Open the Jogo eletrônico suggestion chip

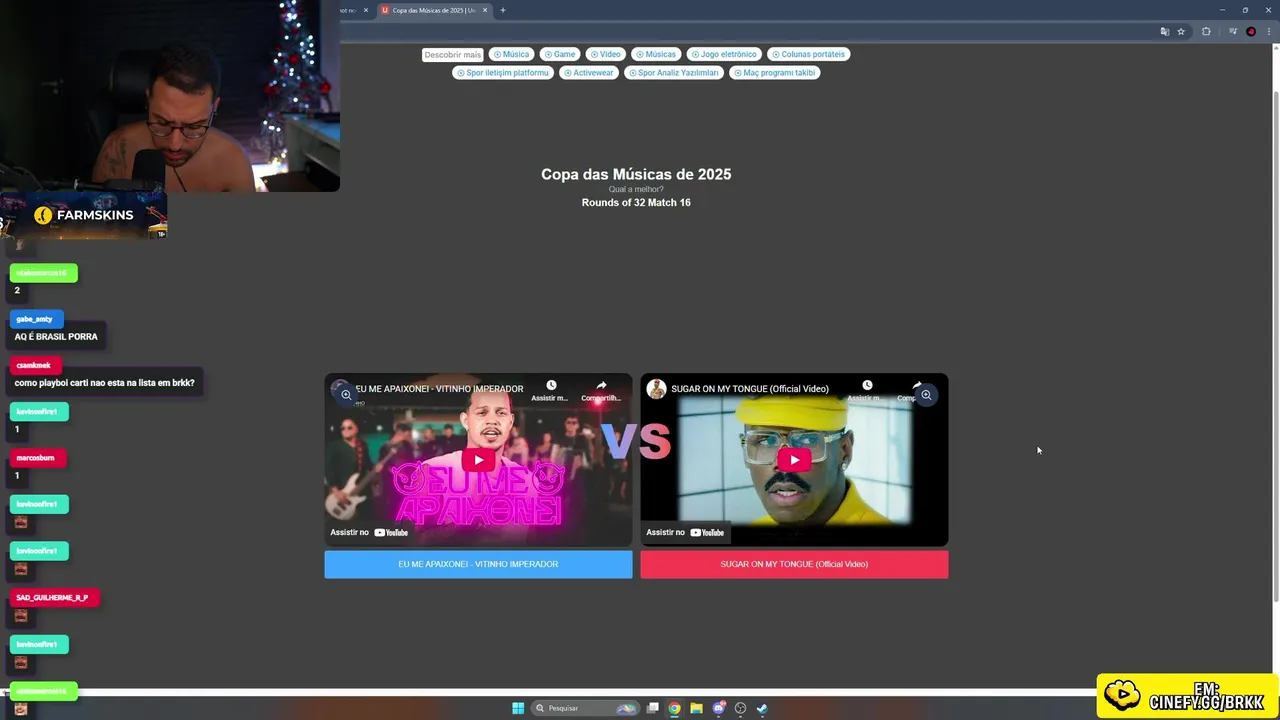point(724,54)
